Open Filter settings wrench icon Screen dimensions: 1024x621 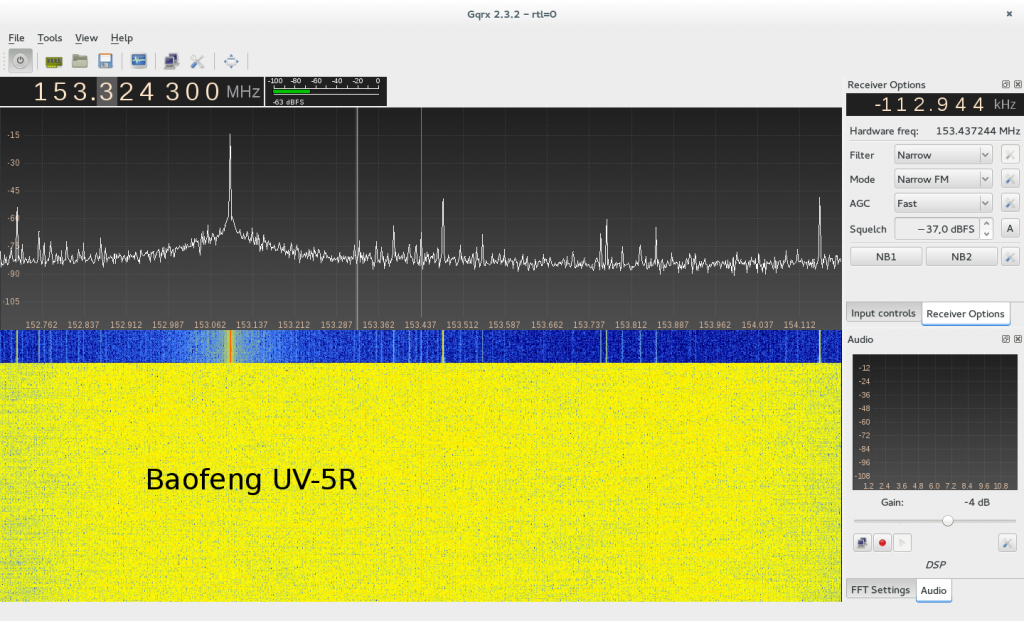tap(1010, 155)
